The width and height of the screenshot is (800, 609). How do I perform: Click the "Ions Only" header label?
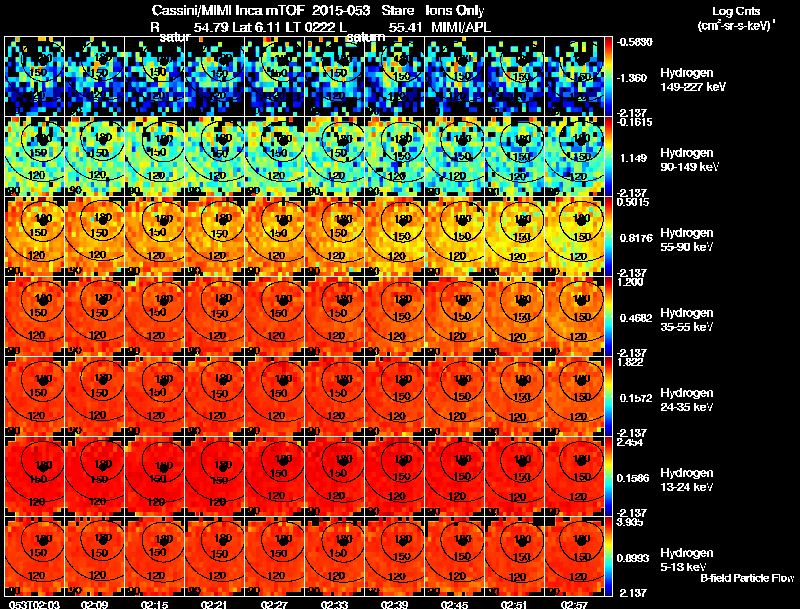(455, 11)
